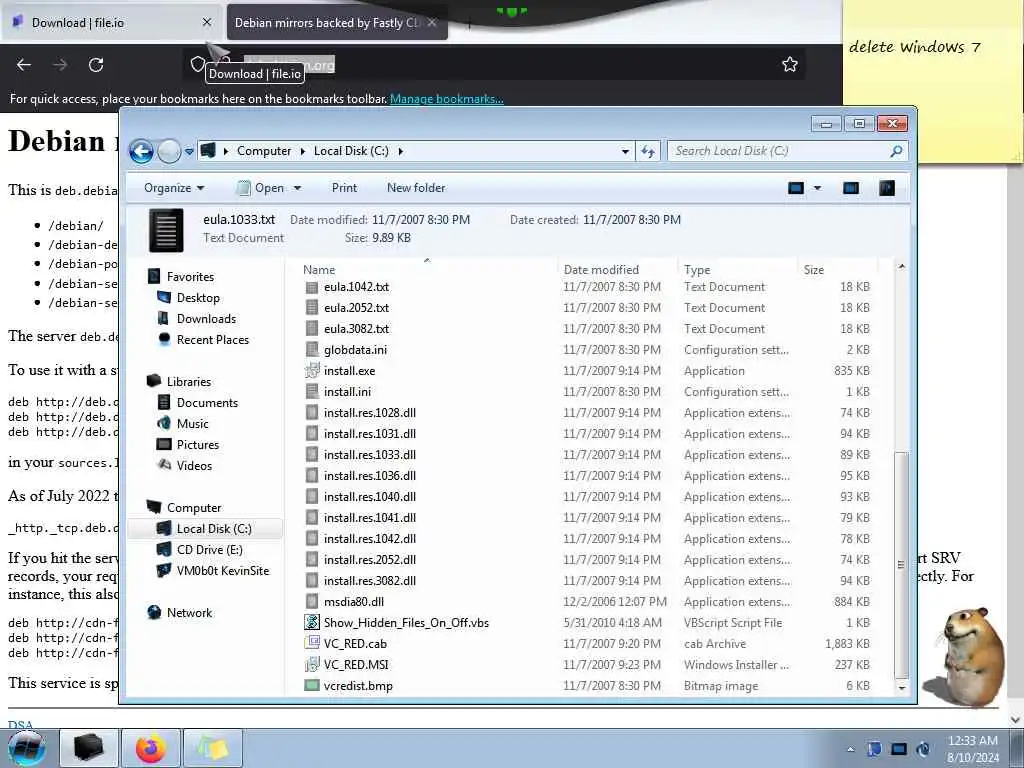Viewport: 1024px width, 768px height.
Task: Click New folder in toolbar
Action: point(416,188)
